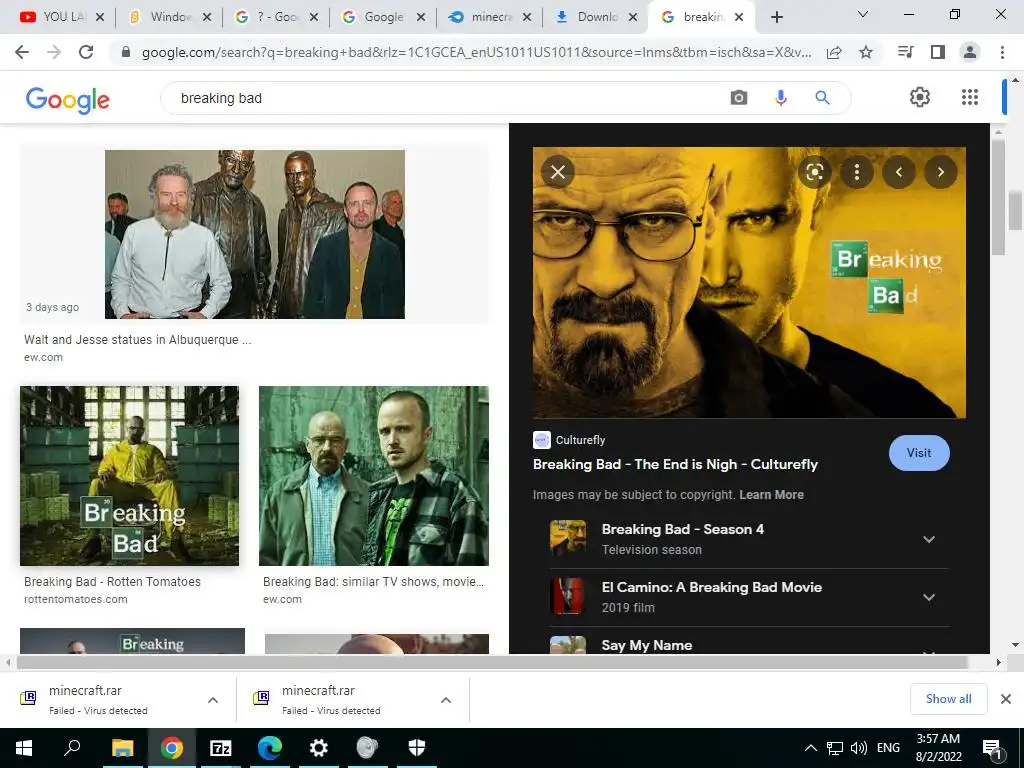Screen dimensions: 1024x768
Task: Click the Say My Name entry
Action: pos(749,645)
